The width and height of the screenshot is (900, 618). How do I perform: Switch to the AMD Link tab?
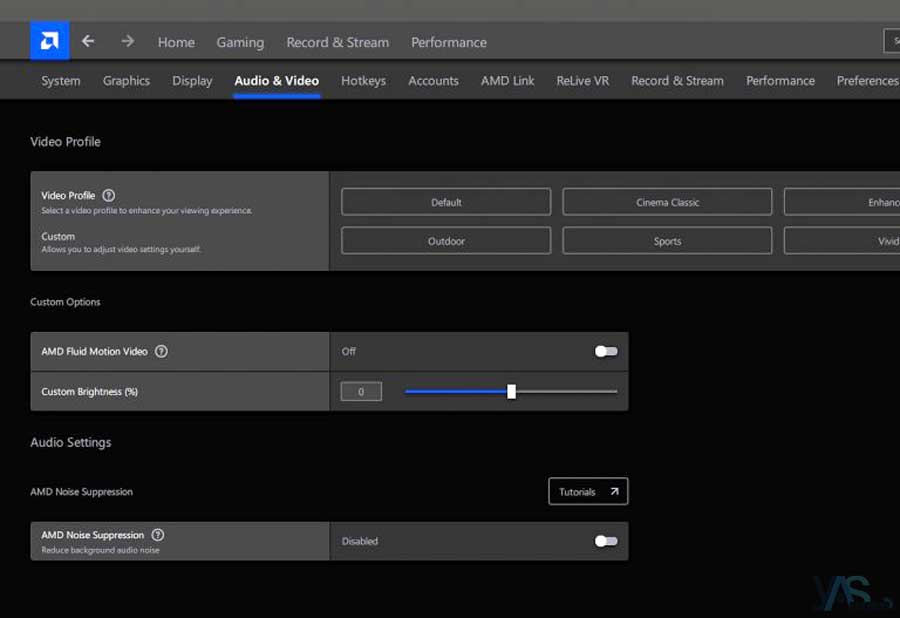[x=507, y=81]
